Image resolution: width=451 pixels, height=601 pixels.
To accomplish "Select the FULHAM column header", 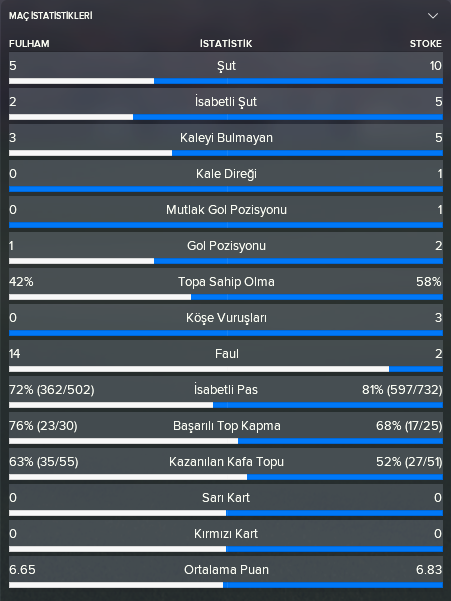I will 29,44.
